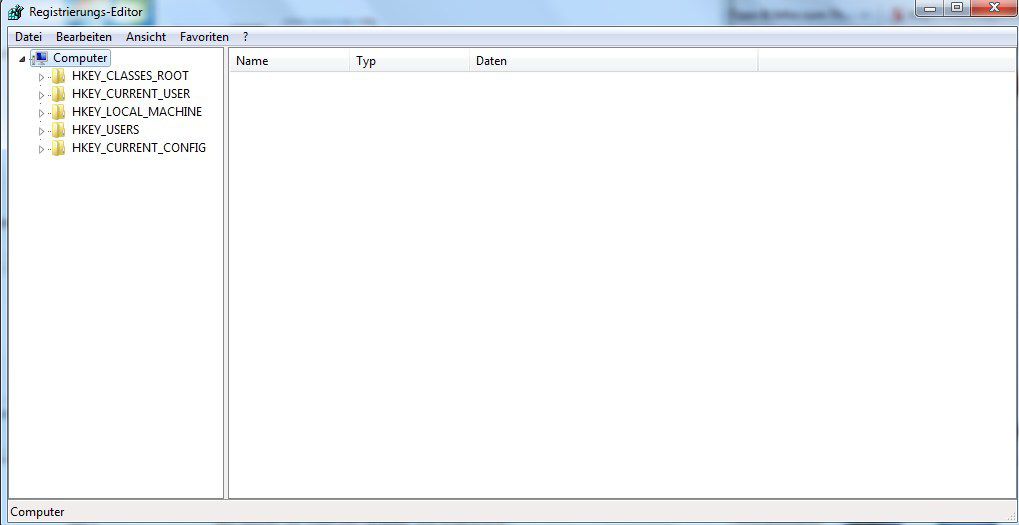Click the HKEY_CURRENT_CONFIG folder icon
Viewport: 1019px width, 525px height.
click(x=59, y=148)
